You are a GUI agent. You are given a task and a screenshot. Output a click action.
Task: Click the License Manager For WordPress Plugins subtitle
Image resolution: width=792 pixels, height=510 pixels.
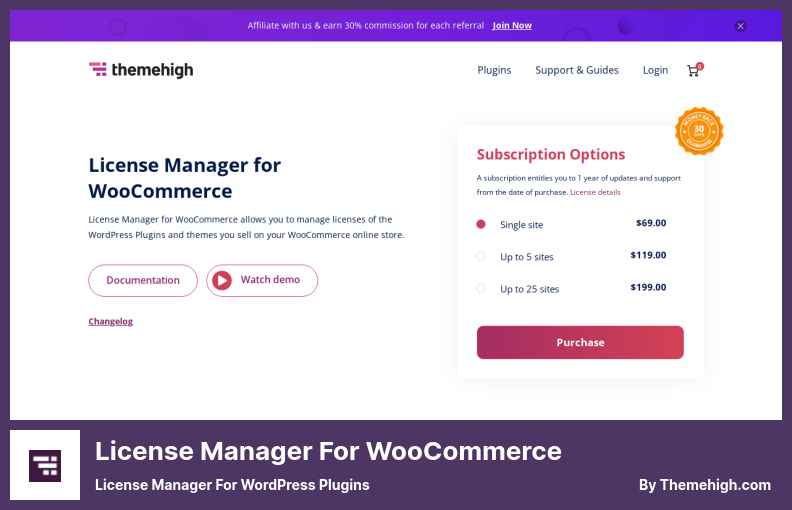click(232, 485)
